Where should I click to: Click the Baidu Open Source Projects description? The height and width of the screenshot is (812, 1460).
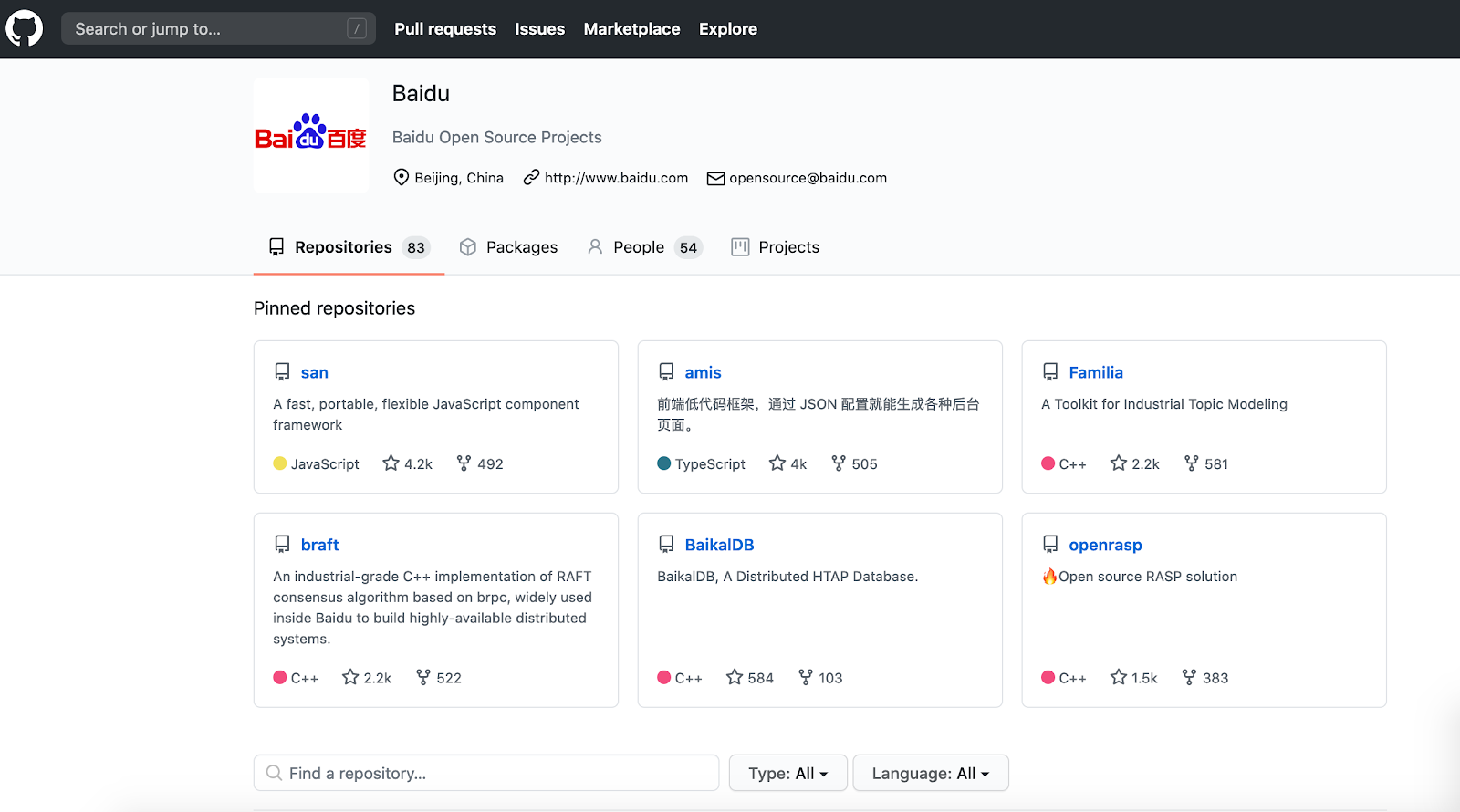(x=497, y=137)
